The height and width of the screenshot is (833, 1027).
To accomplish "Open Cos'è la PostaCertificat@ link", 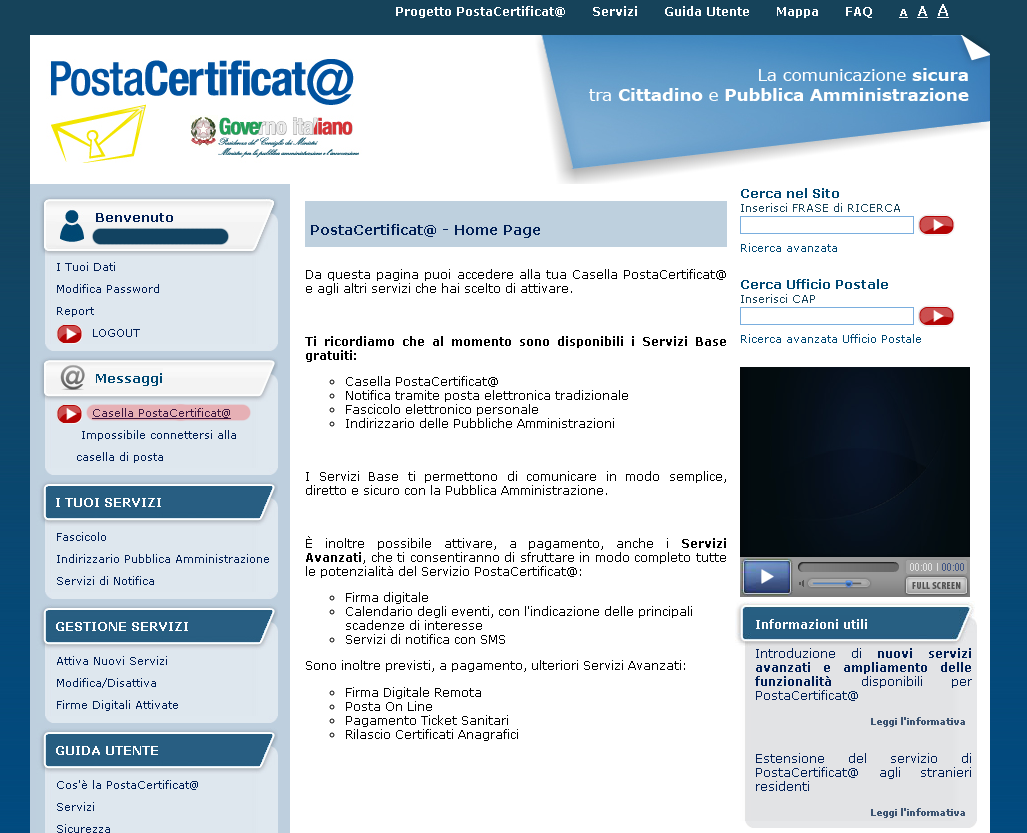I will coord(127,785).
